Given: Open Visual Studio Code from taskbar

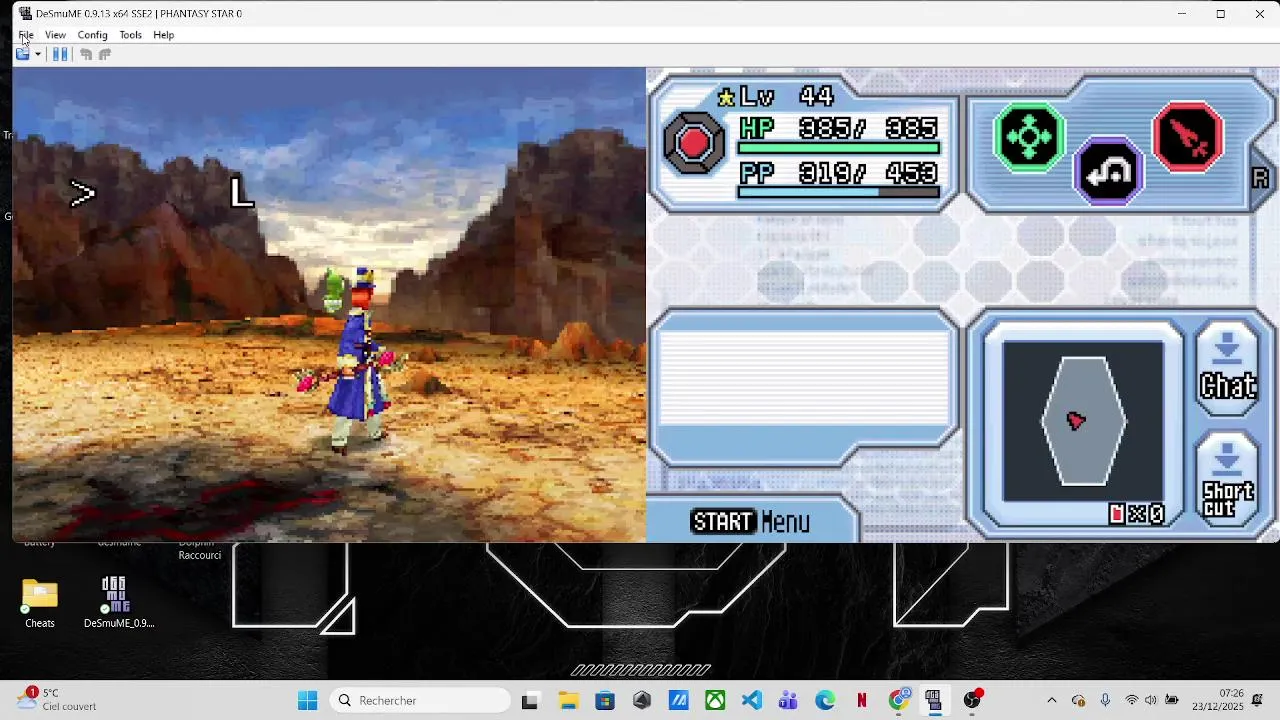Looking at the screenshot, I should tap(752, 701).
